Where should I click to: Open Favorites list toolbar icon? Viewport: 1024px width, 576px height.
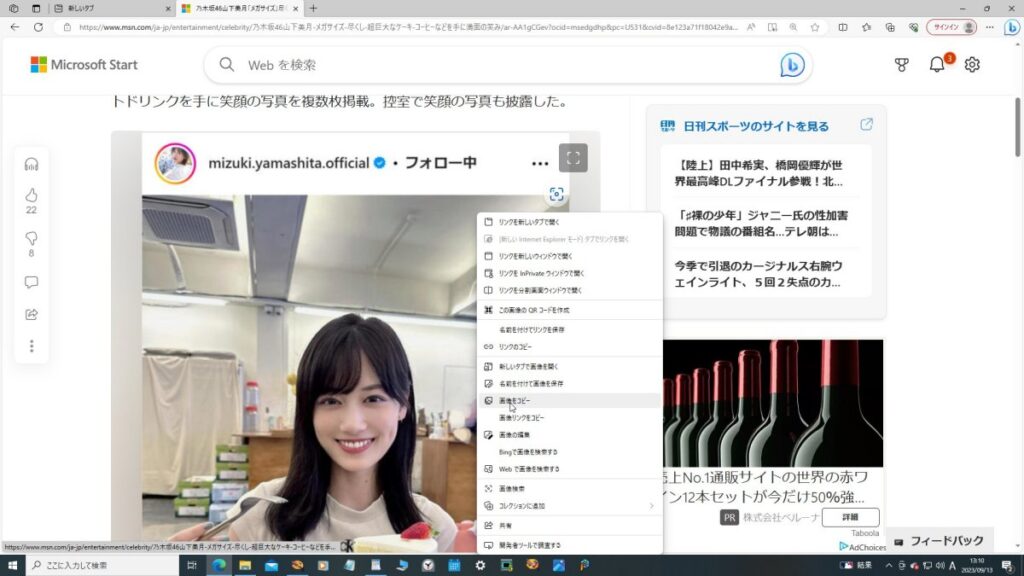point(866,27)
